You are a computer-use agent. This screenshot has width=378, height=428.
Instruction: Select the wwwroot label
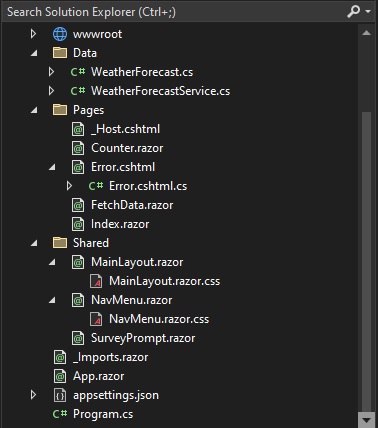[98, 34]
